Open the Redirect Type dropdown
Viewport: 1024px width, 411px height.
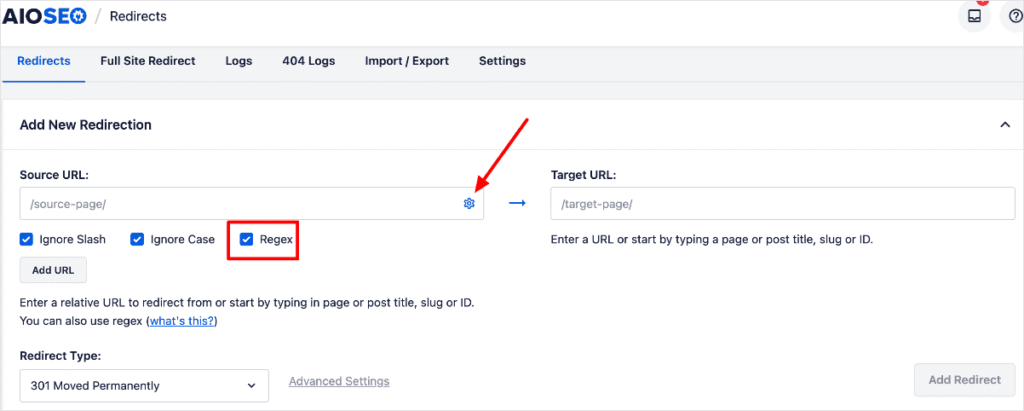[144, 385]
